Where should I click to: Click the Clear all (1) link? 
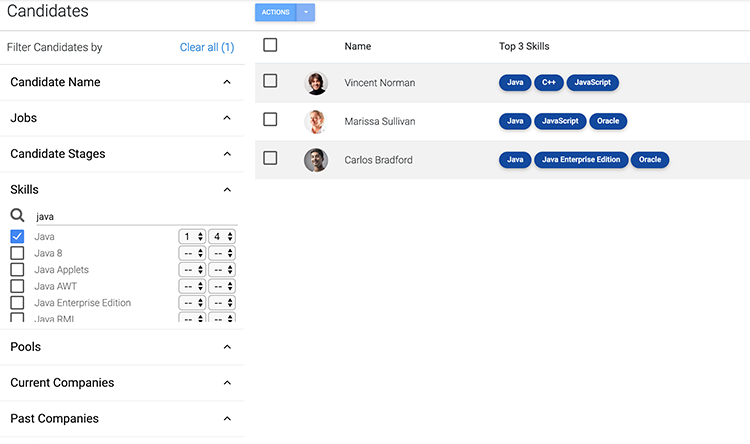pos(206,47)
